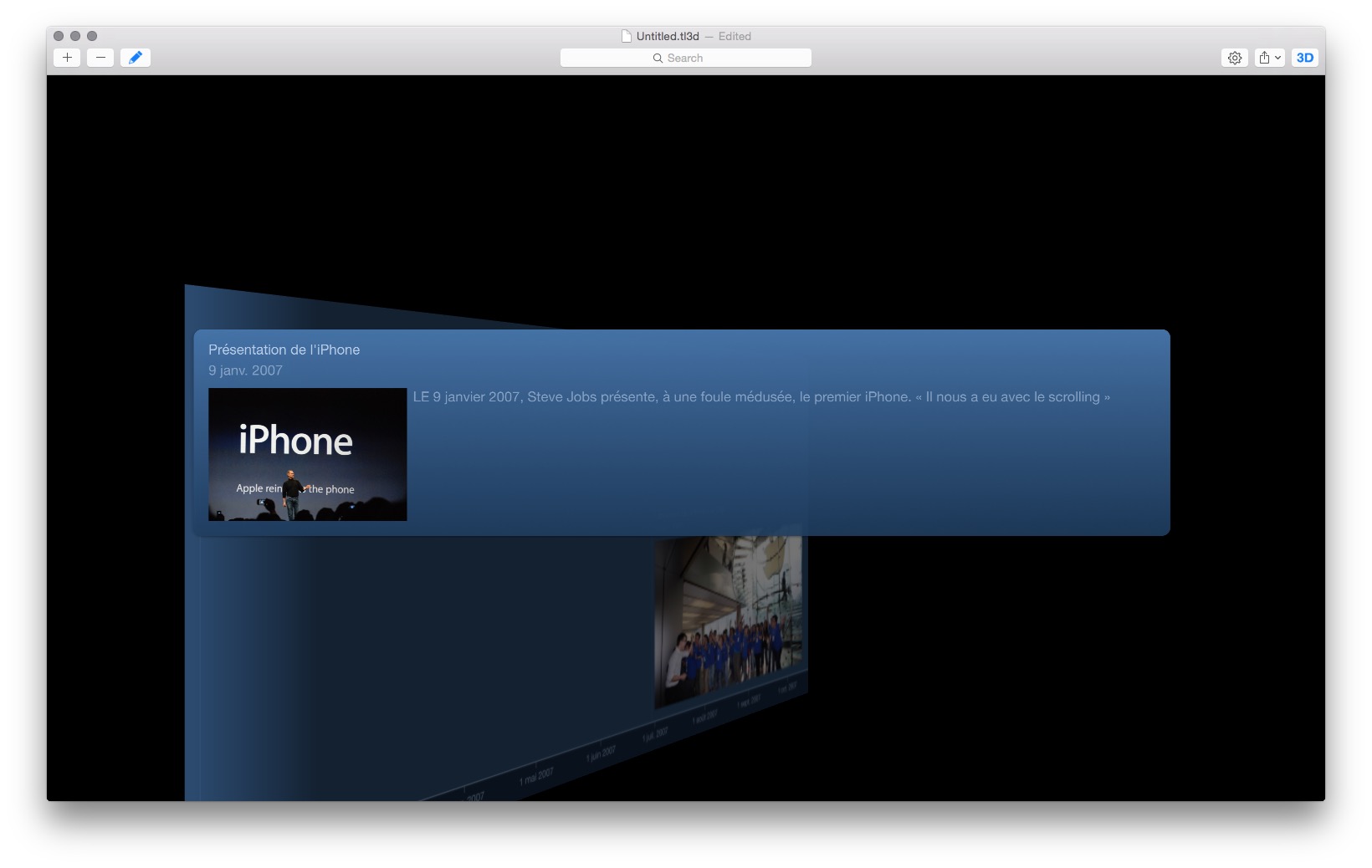The height and width of the screenshot is (868, 1372).
Task: Click the minus remove event button
Action: (x=100, y=58)
